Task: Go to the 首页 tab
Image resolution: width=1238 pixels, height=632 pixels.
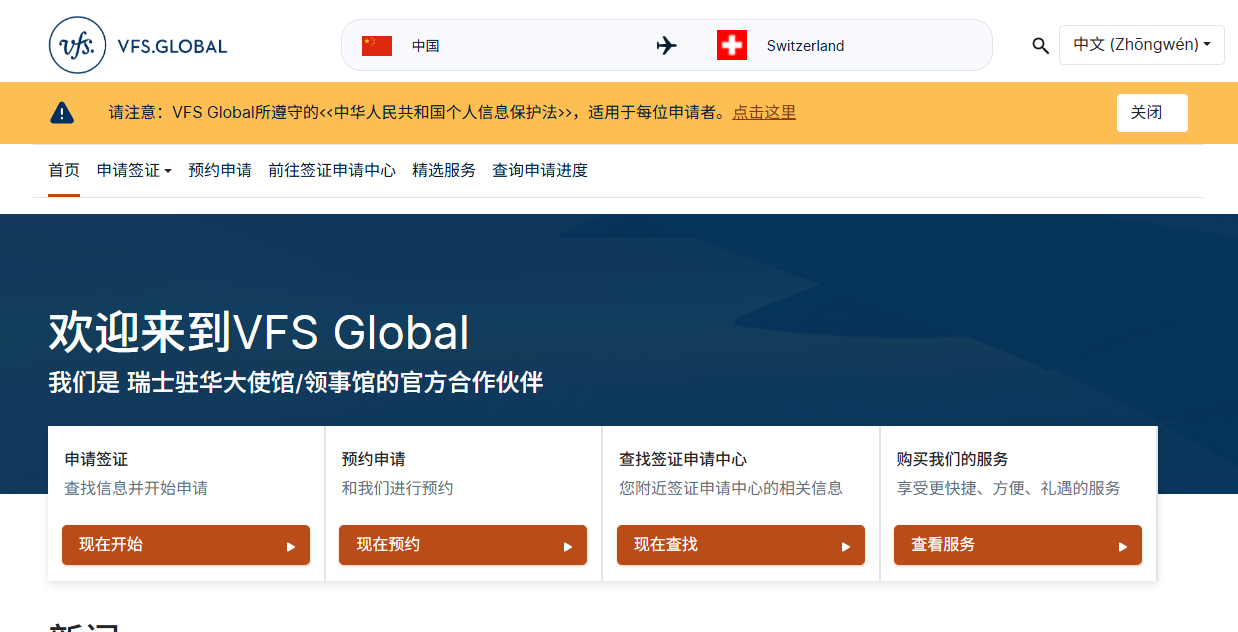Action: (64, 170)
